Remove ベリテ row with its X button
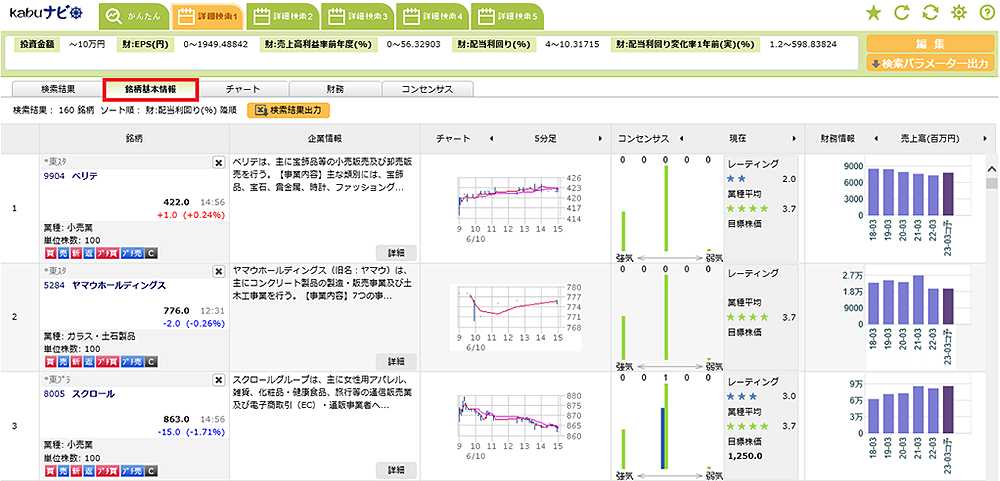 [218, 163]
